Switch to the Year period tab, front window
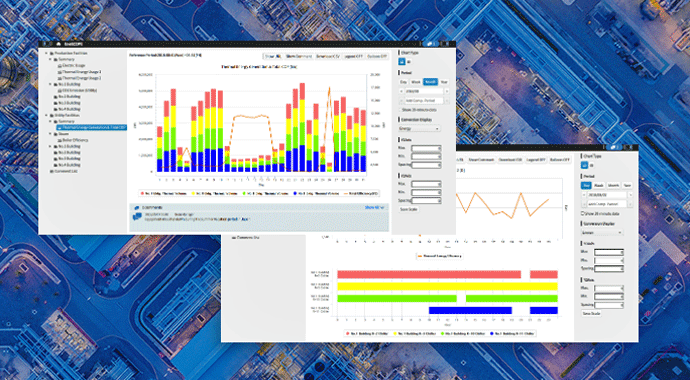Image resolution: width=690 pixels, height=380 pixels. 444,82
